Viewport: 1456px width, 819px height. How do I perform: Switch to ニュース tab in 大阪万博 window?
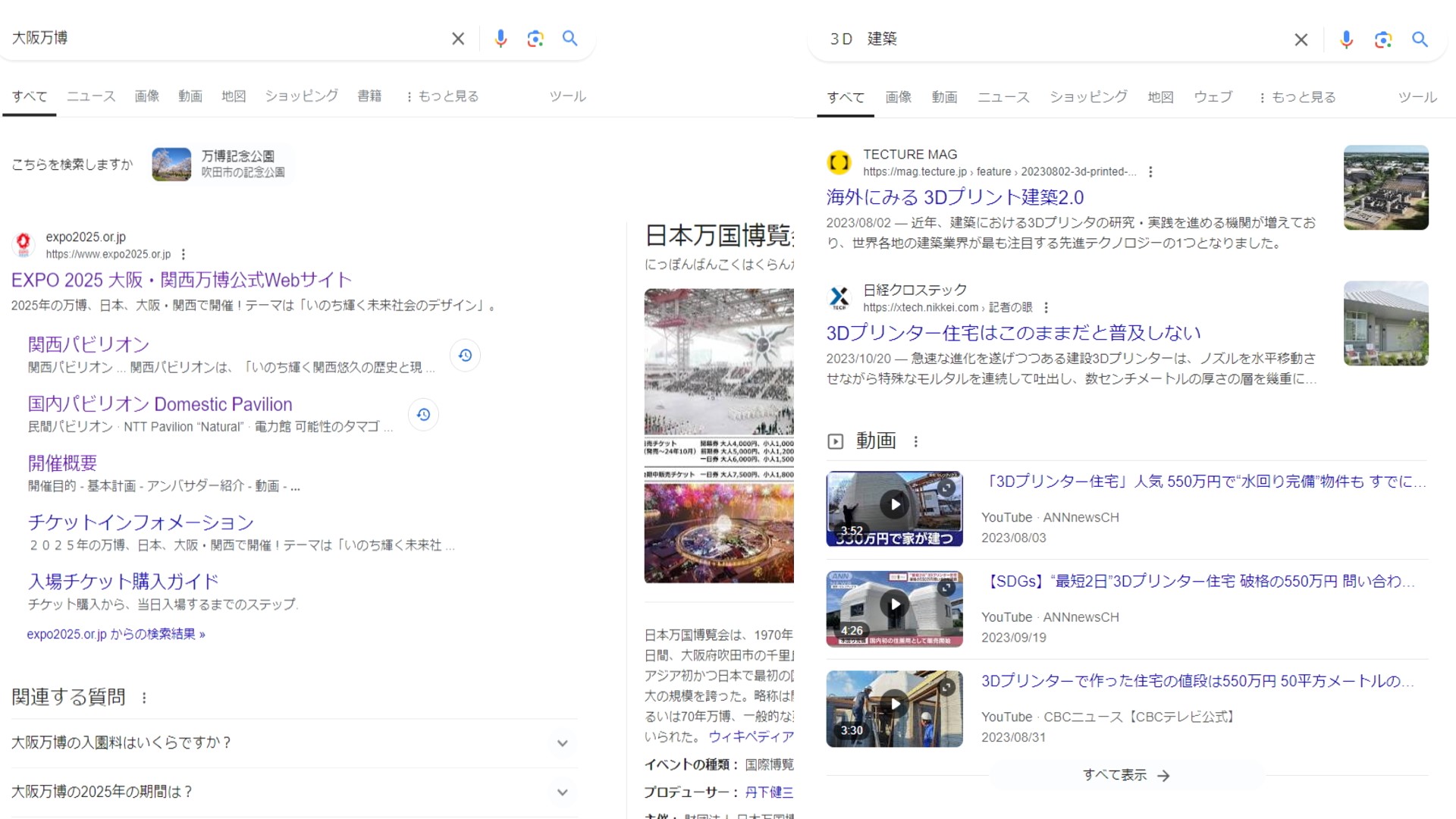[x=91, y=96]
